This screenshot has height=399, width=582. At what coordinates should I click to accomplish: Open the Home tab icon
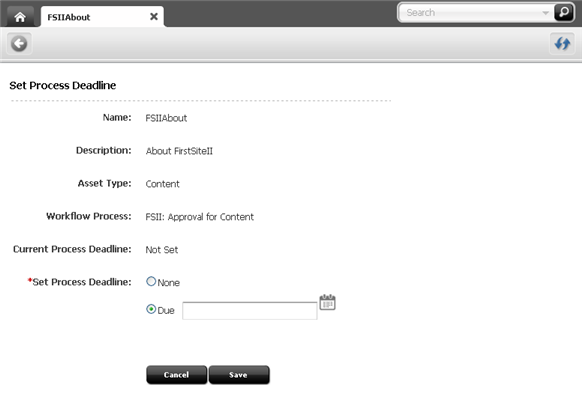pyautogui.click(x=20, y=17)
